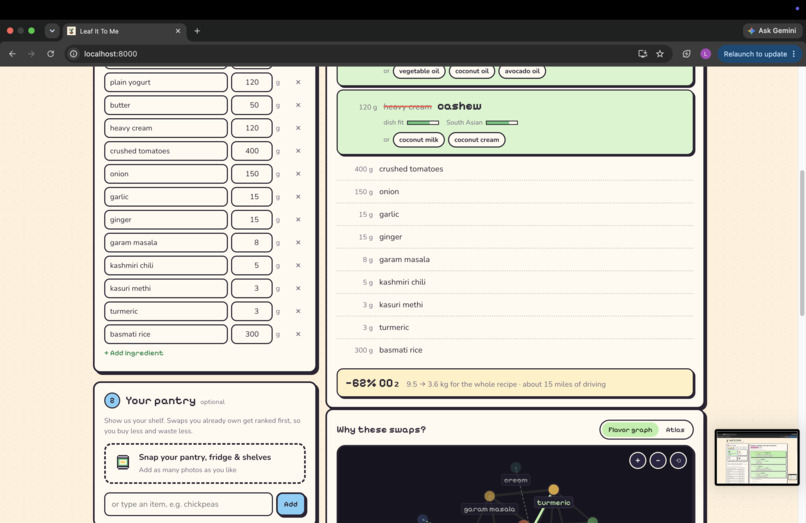The width and height of the screenshot is (806, 523).
Task: Click the pantry jar photo icon
Action: point(123,462)
